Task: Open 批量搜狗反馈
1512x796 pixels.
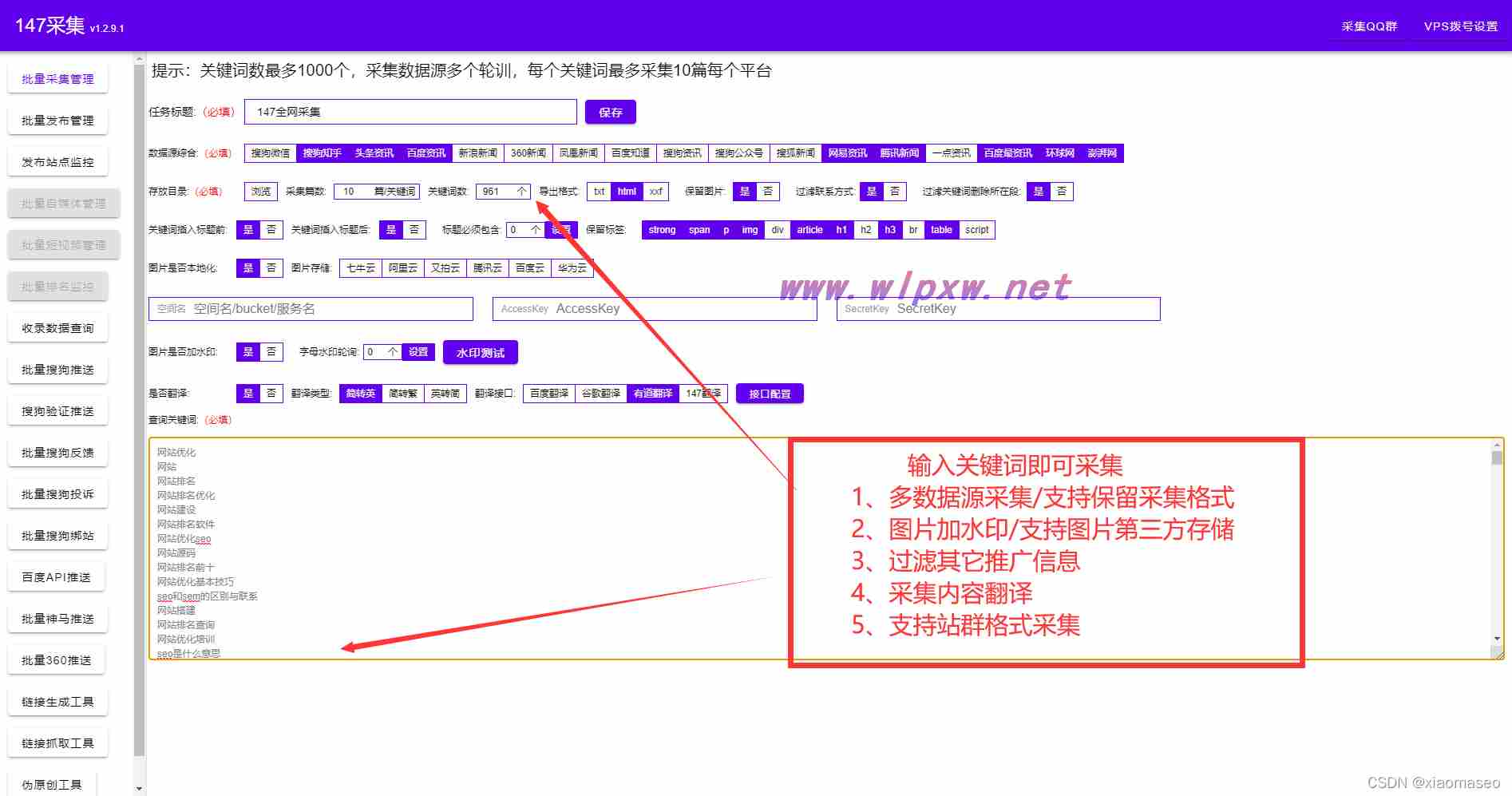Action: [57, 453]
